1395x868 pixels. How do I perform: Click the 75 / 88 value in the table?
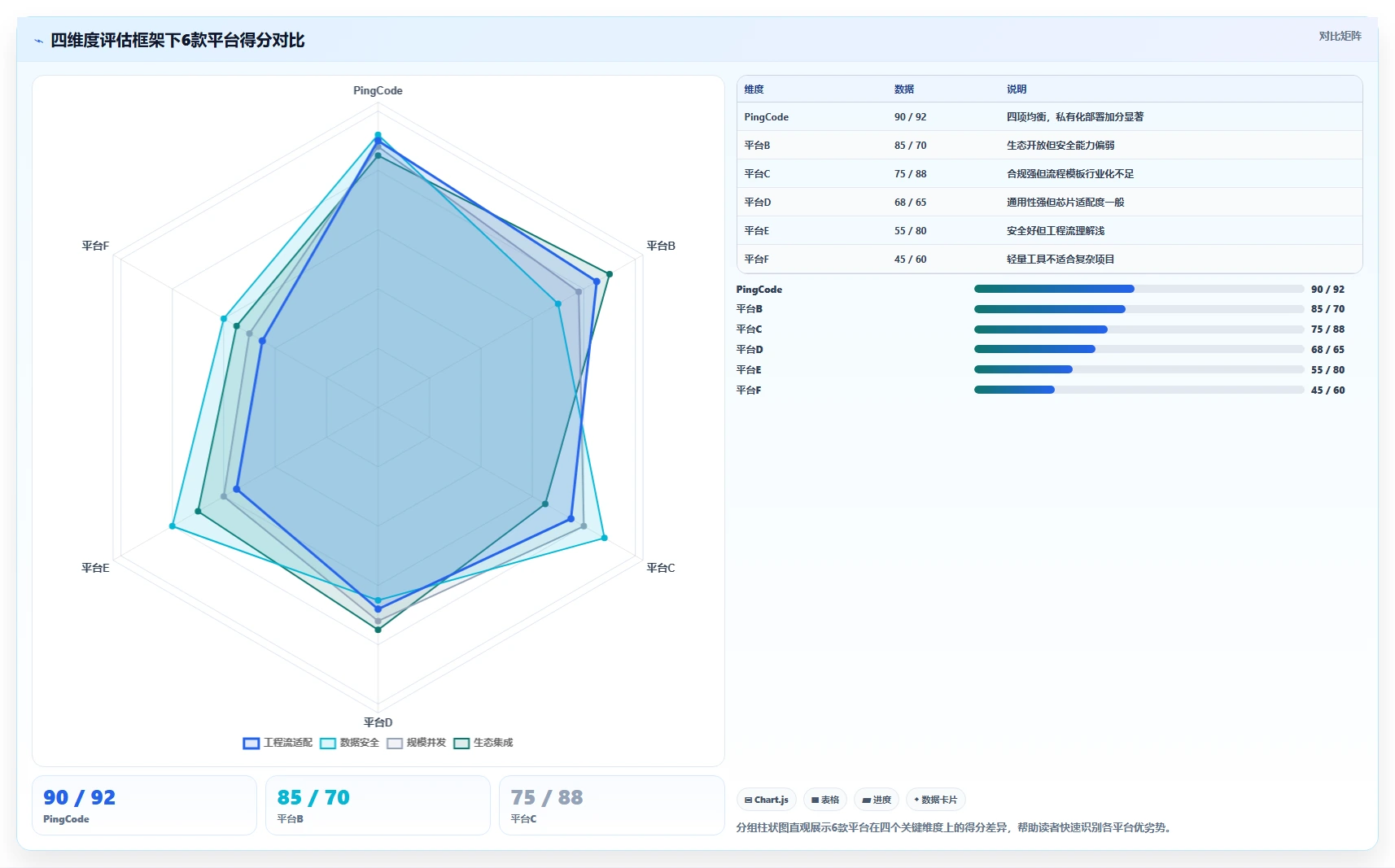pyautogui.click(x=910, y=174)
